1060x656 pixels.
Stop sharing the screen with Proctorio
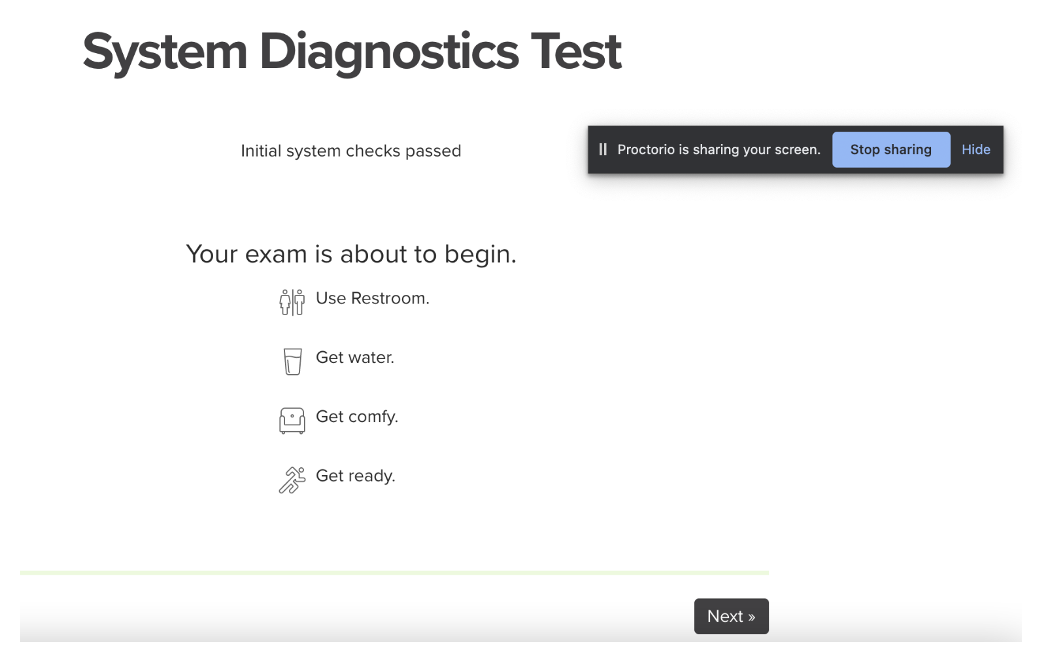pos(890,150)
